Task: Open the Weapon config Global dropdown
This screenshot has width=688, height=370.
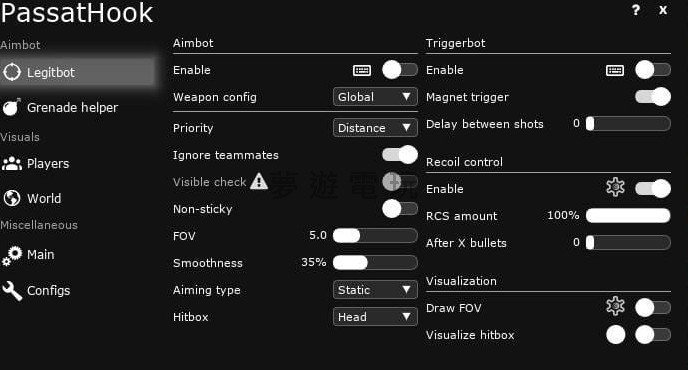Action: coord(375,97)
